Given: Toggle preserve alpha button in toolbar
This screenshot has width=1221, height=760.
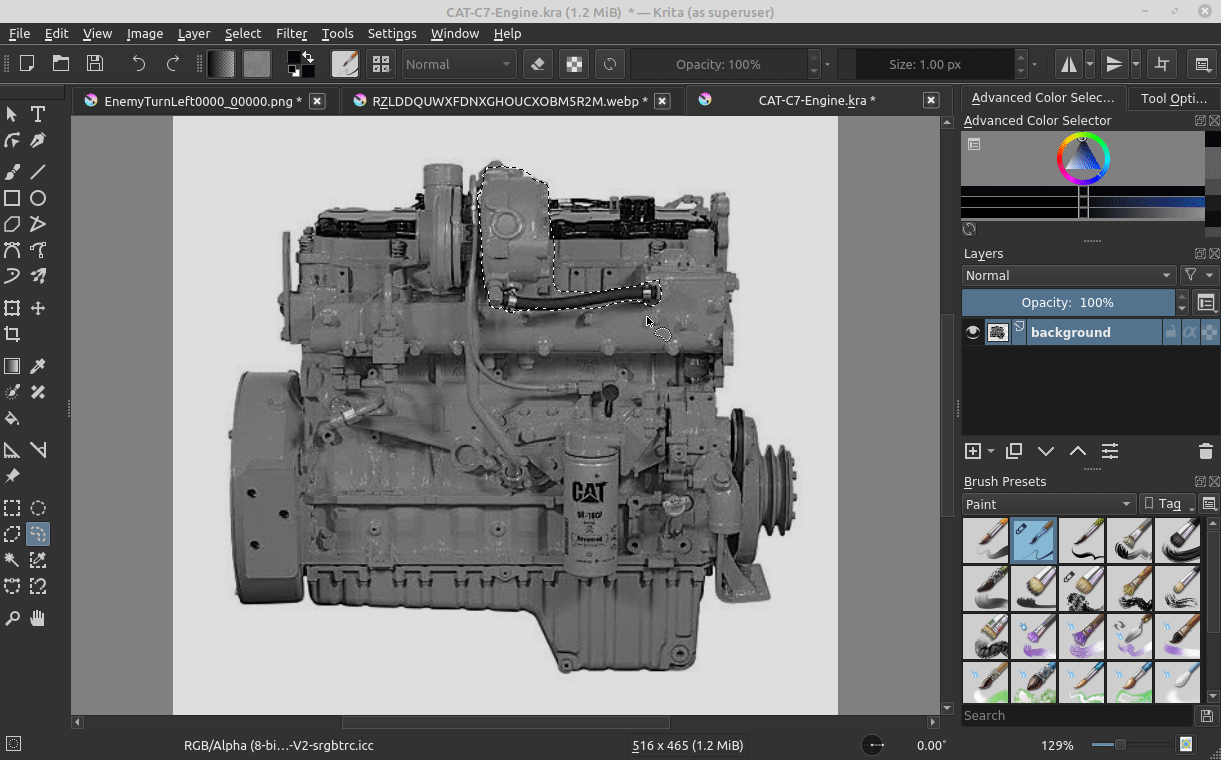Looking at the screenshot, I should [x=574, y=64].
